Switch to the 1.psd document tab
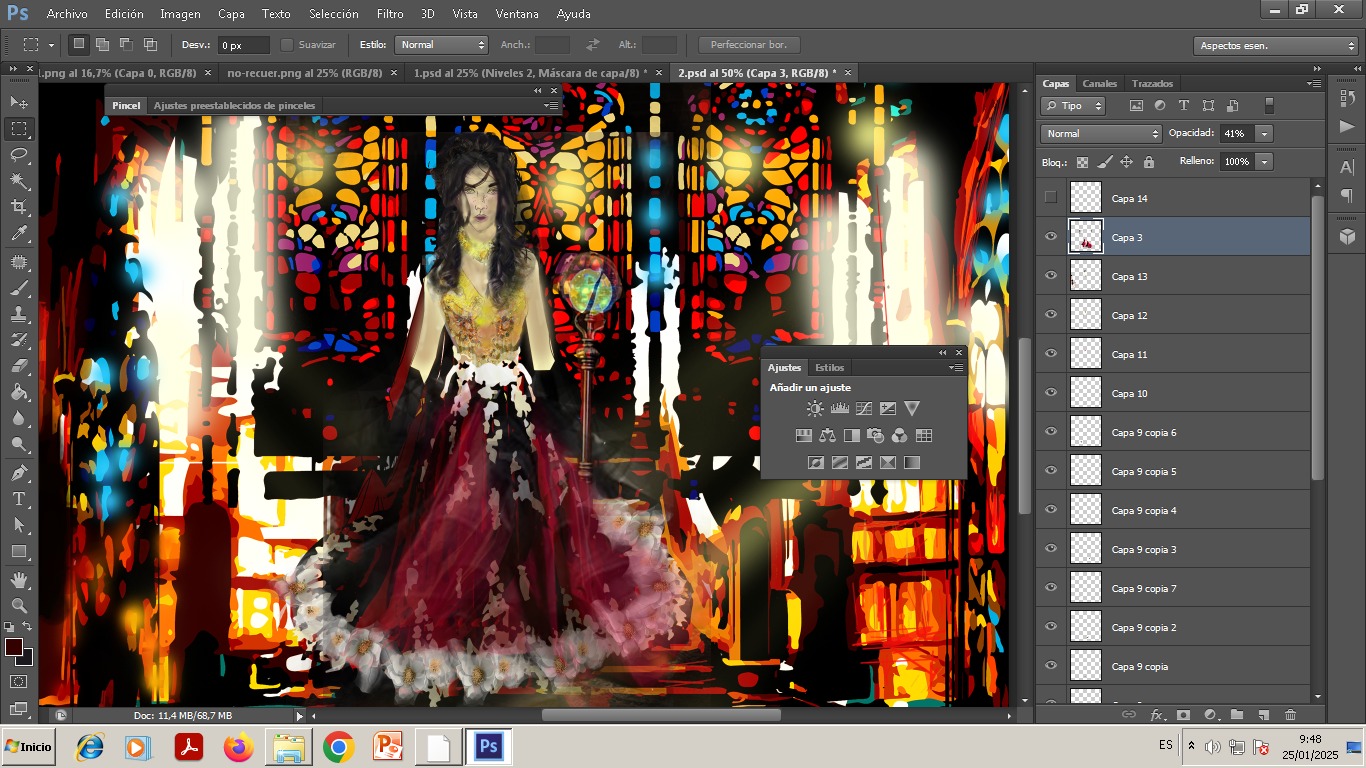Viewport: 1366px width, 768px height. tap(530, 73)
